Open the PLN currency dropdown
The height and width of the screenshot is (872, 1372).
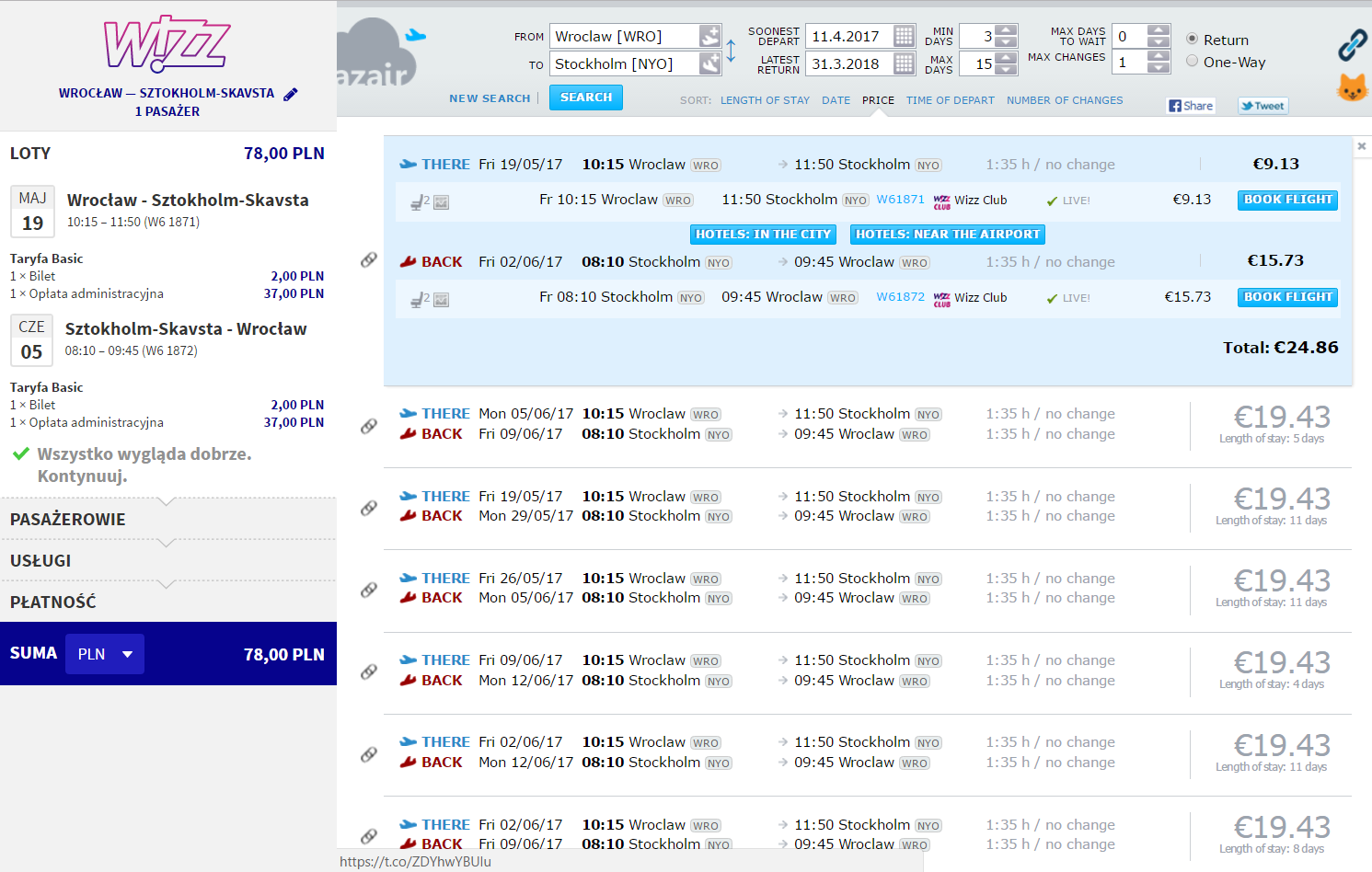105,654
